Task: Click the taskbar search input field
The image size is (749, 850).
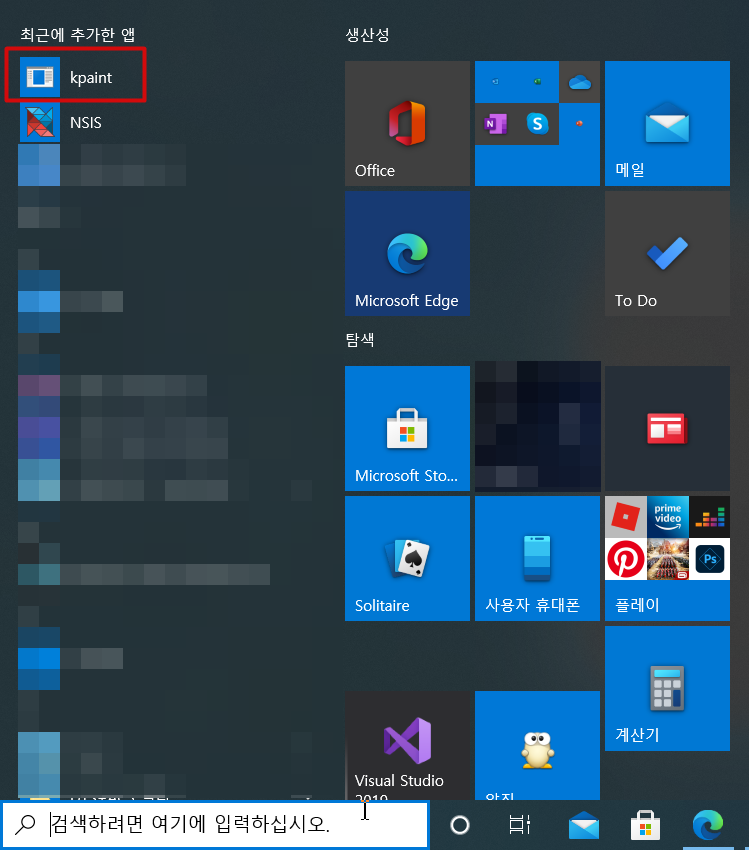Action: tap(216, 825)
